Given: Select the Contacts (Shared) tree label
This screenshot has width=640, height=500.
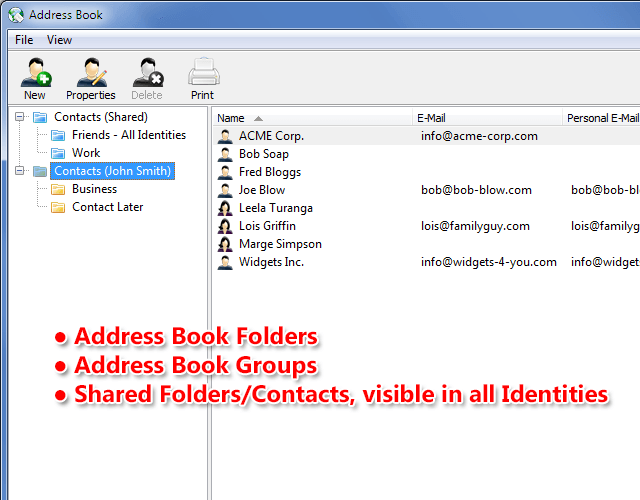Looking at the screenshot, I should tap(101, 117).
